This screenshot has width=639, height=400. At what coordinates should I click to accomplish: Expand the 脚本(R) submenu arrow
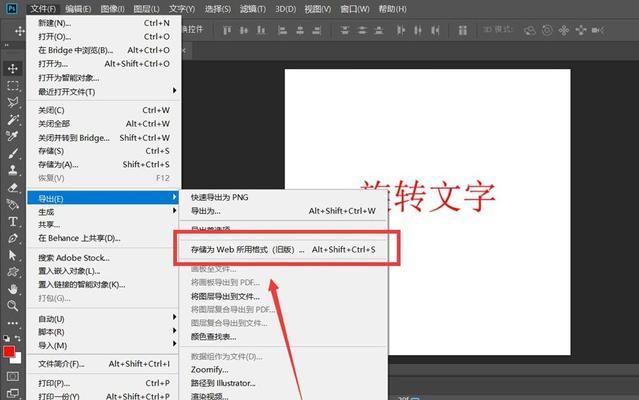coord(174,330)
